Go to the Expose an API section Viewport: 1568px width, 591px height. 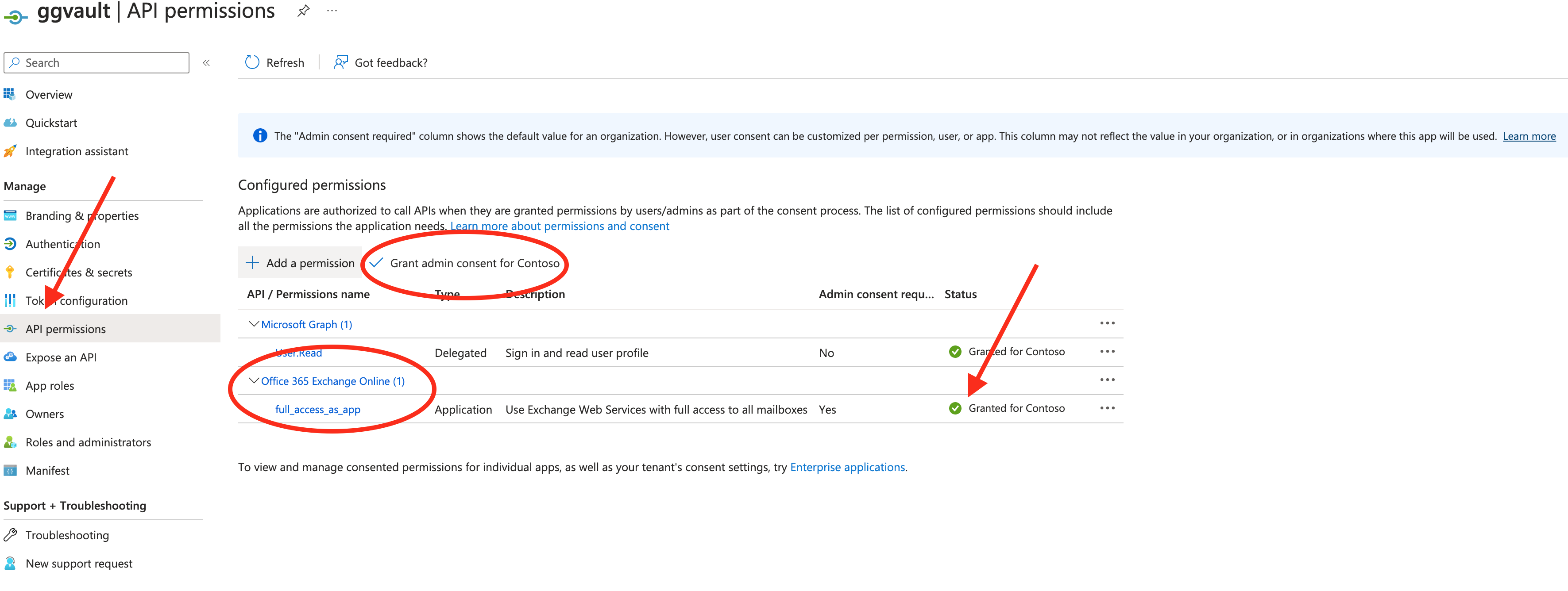pos(61,357)
